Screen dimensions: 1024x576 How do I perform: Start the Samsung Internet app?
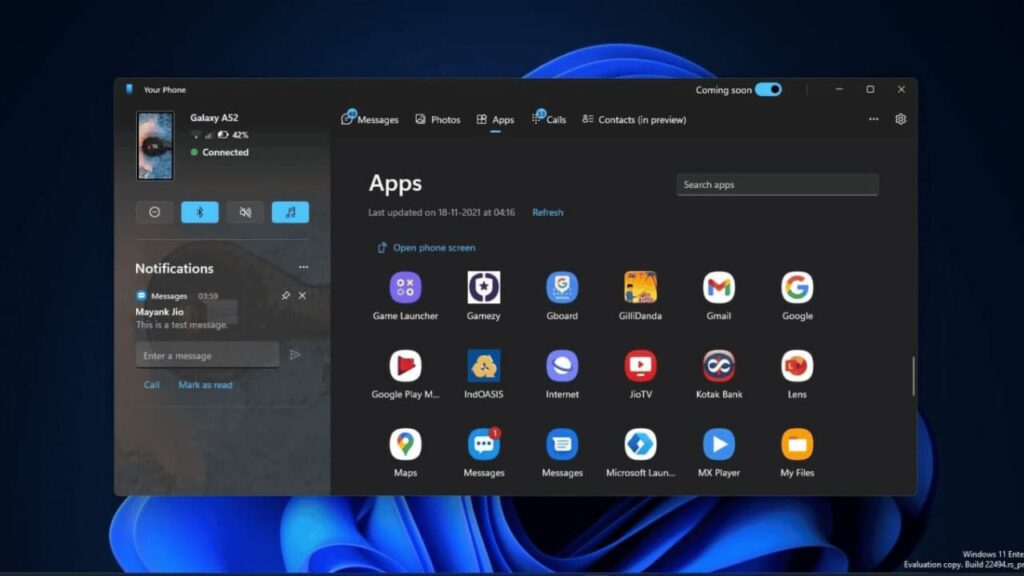[561, 365]
